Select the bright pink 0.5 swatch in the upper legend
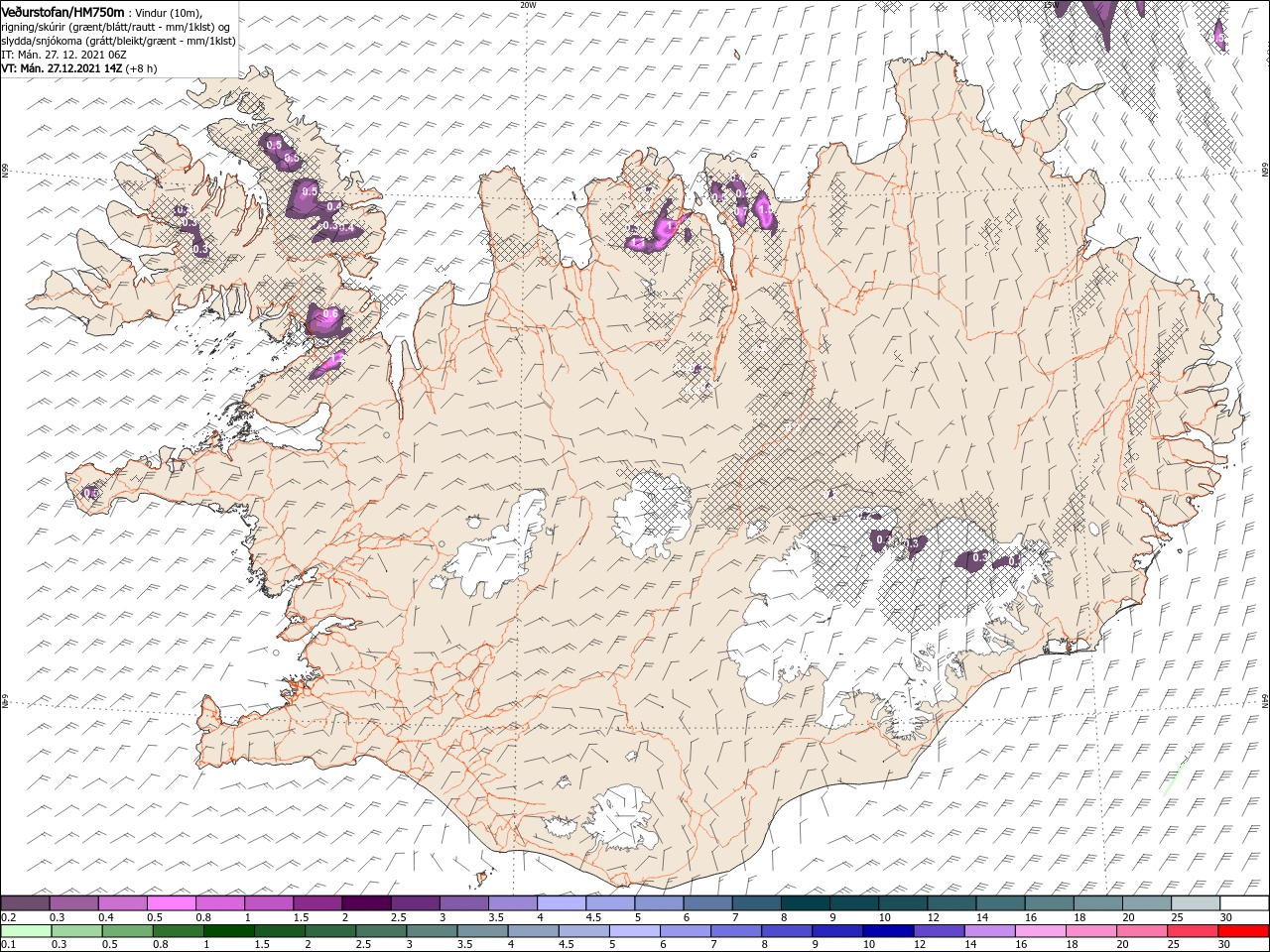Image resolution: width=1270 pixels, height=952 pixels. 171,903
